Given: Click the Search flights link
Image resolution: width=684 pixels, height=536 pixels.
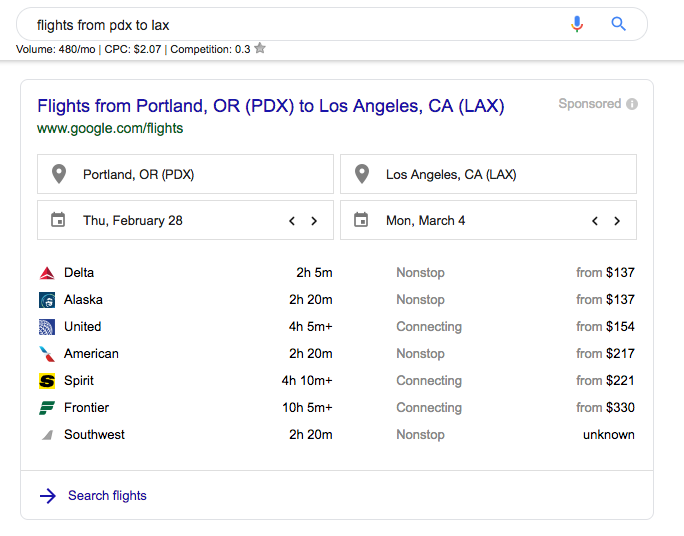Looking at the screenshot, I should pyautogui.click(x=107, y=495).
